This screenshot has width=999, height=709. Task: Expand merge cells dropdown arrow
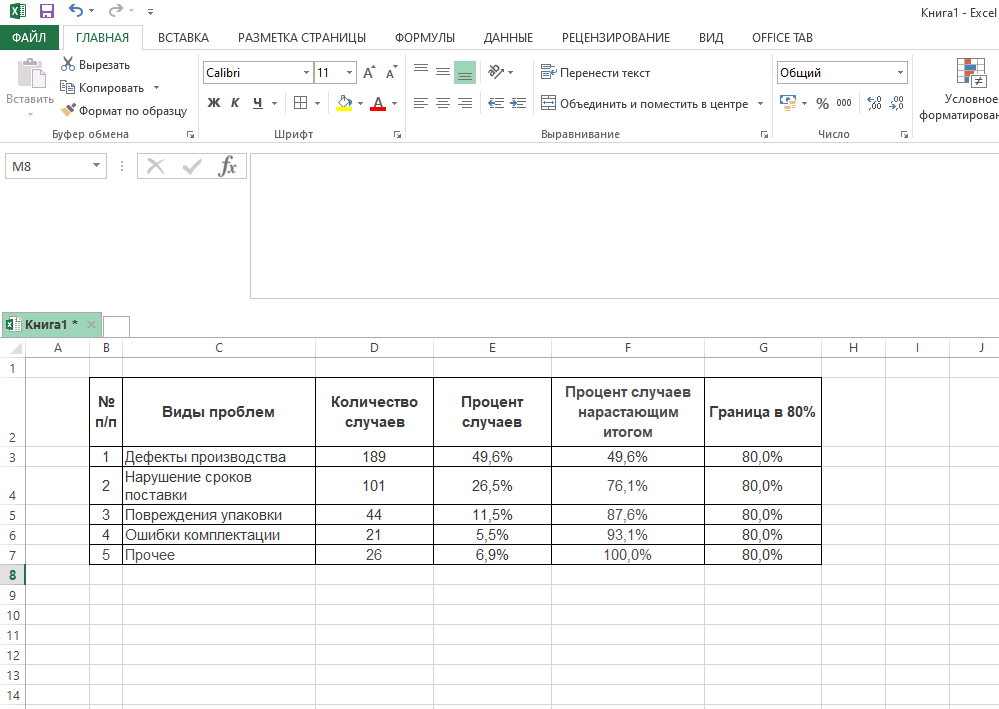click(760, 103)
